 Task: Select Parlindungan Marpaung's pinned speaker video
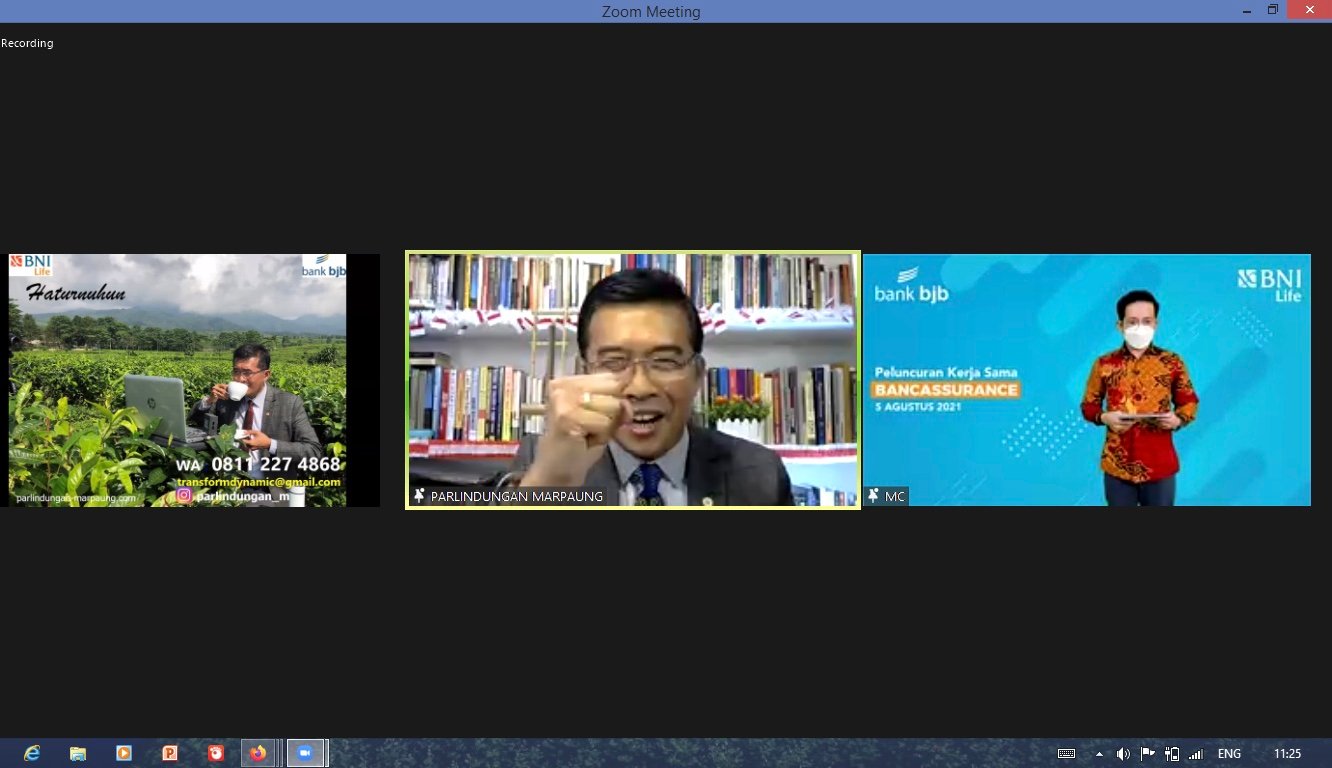tap(633, 380)
